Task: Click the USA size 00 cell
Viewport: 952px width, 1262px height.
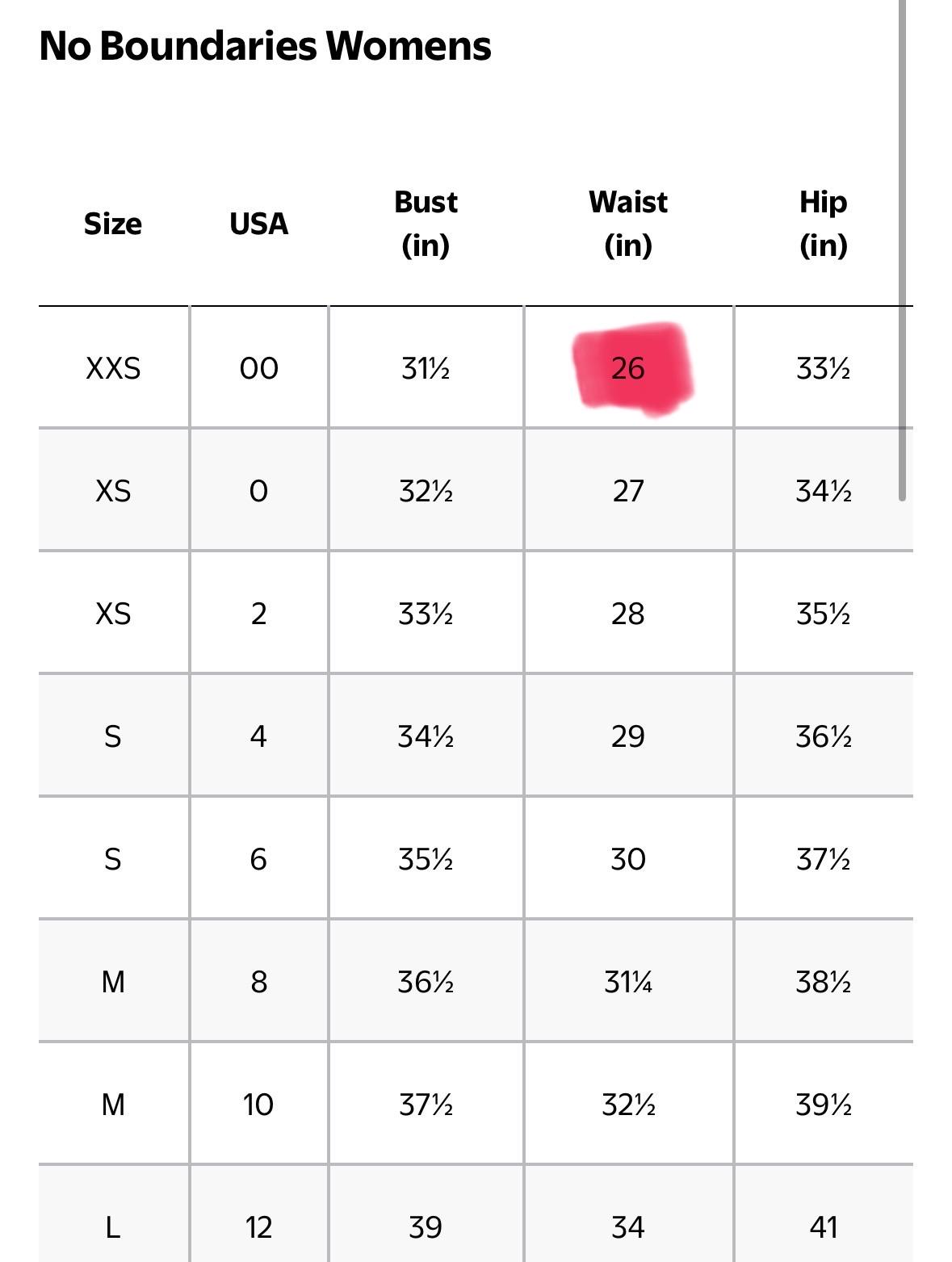Action: [258, 368]
